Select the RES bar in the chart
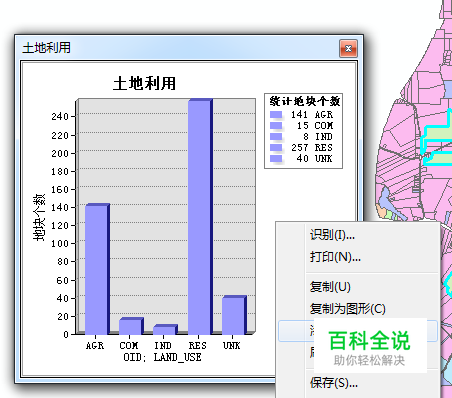 click(200, 217)
